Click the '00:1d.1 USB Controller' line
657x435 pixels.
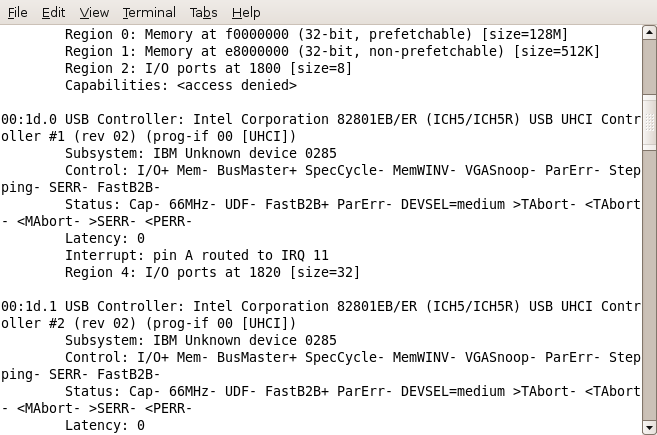click(321, 306)
